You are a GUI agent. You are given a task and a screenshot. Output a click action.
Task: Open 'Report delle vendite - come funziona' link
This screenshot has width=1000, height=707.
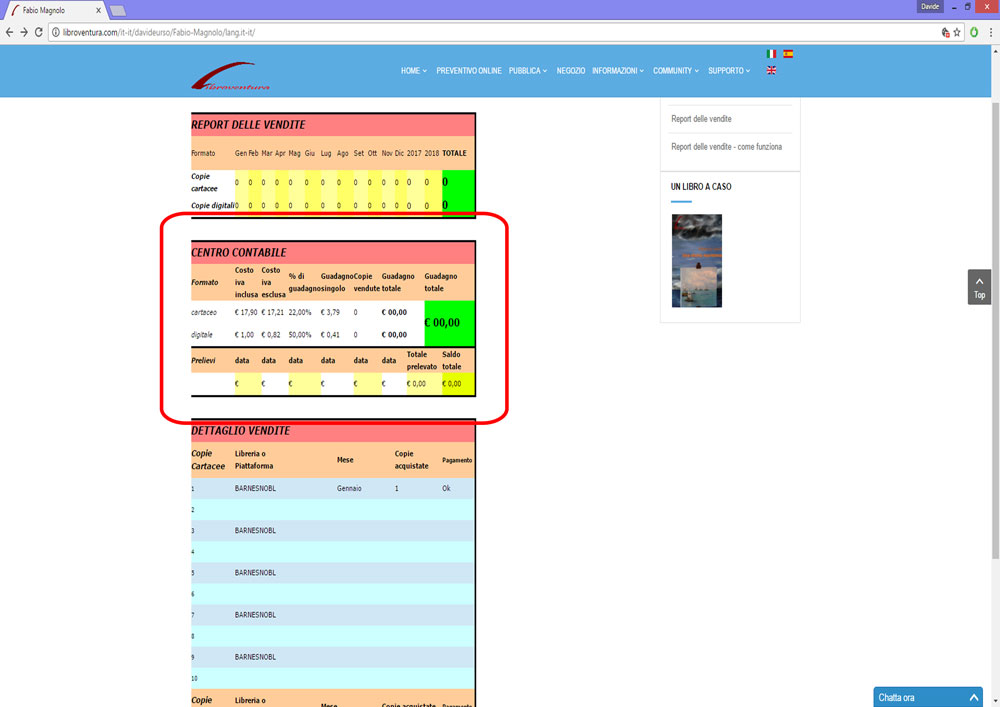(726, 147)
